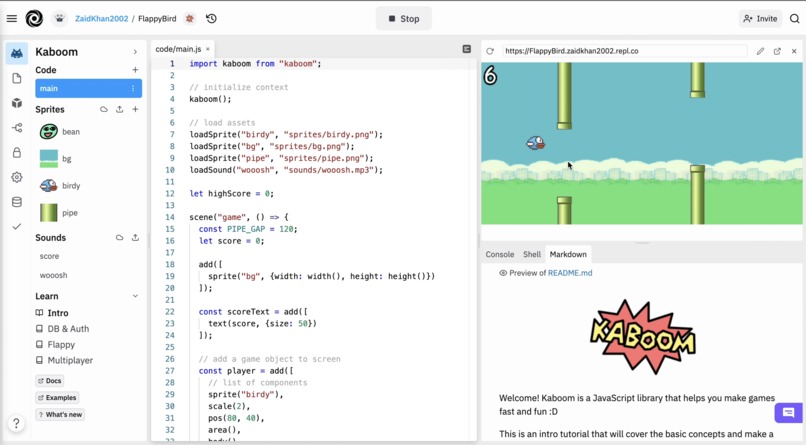This screenshot has height=445, width=806.
Task: Click the preview URL address field
Action: (624, 51)
